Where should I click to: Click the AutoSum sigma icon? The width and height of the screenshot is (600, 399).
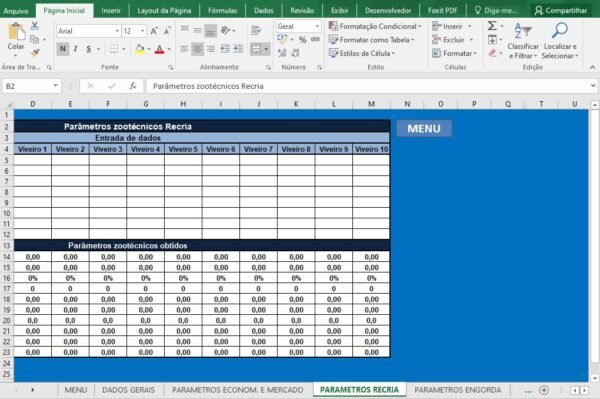492,26
